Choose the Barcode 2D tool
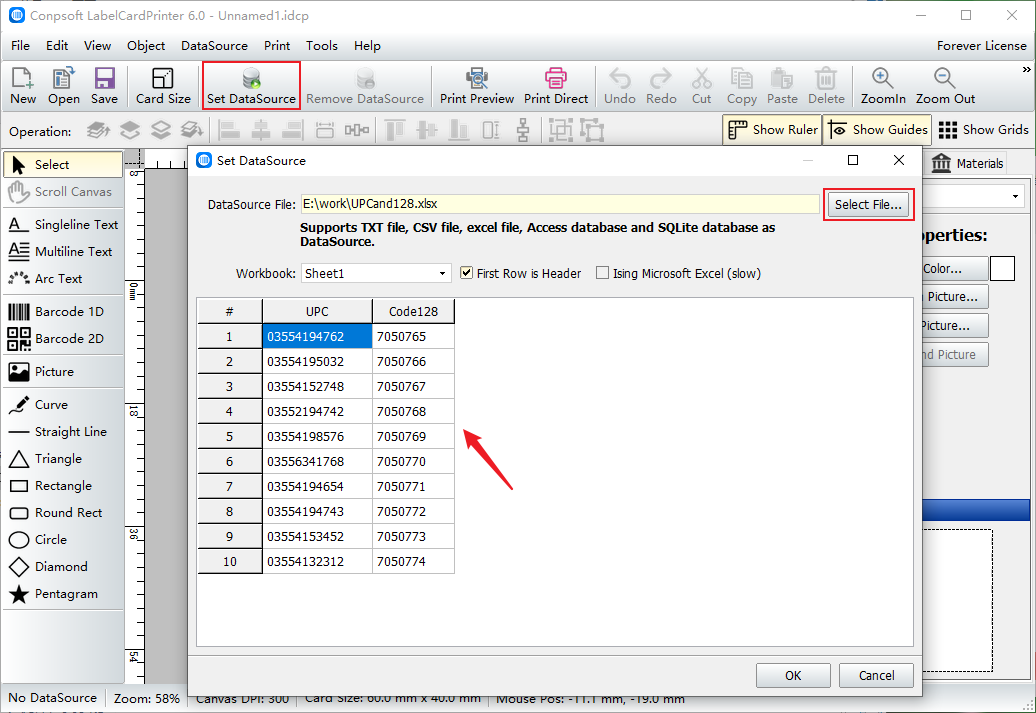The width and height of the screenshot is (1036, 713). pyautogui.click(x=63, y=338)
